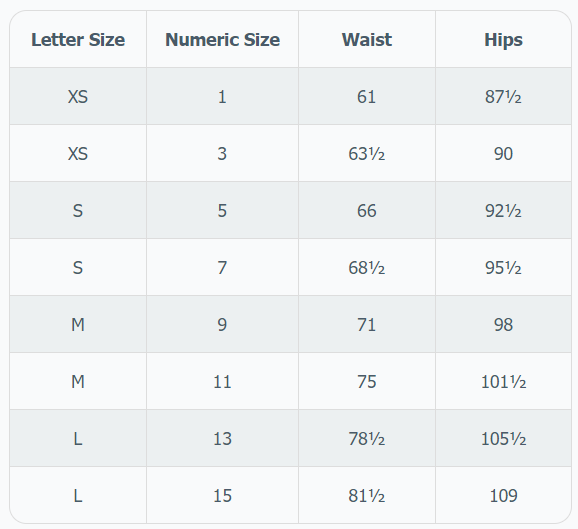
Task: Click hips value 92½
Action: 503,210
